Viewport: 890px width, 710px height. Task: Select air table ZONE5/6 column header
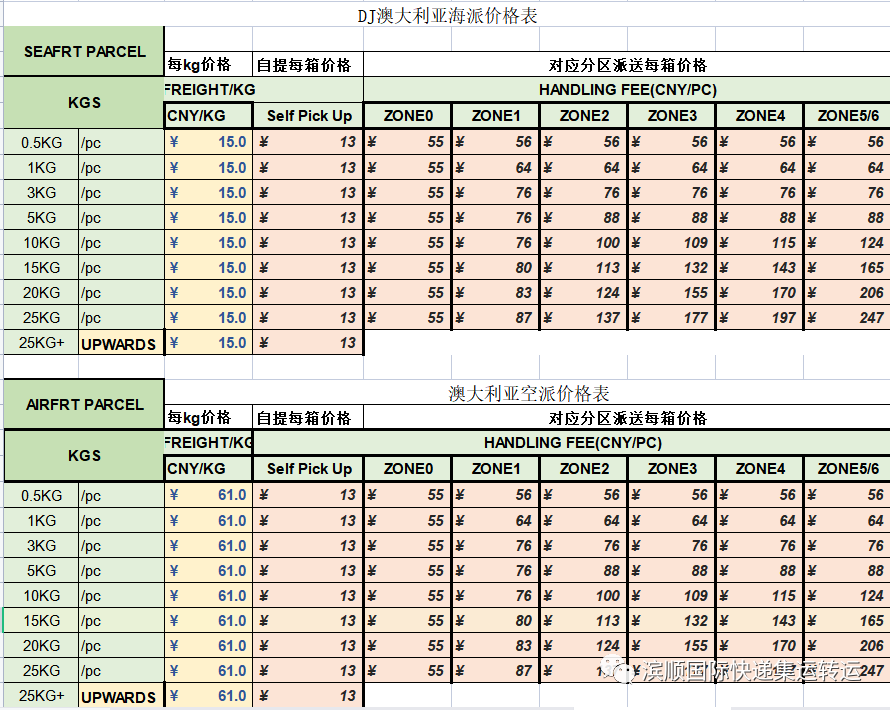click(847, 469)
